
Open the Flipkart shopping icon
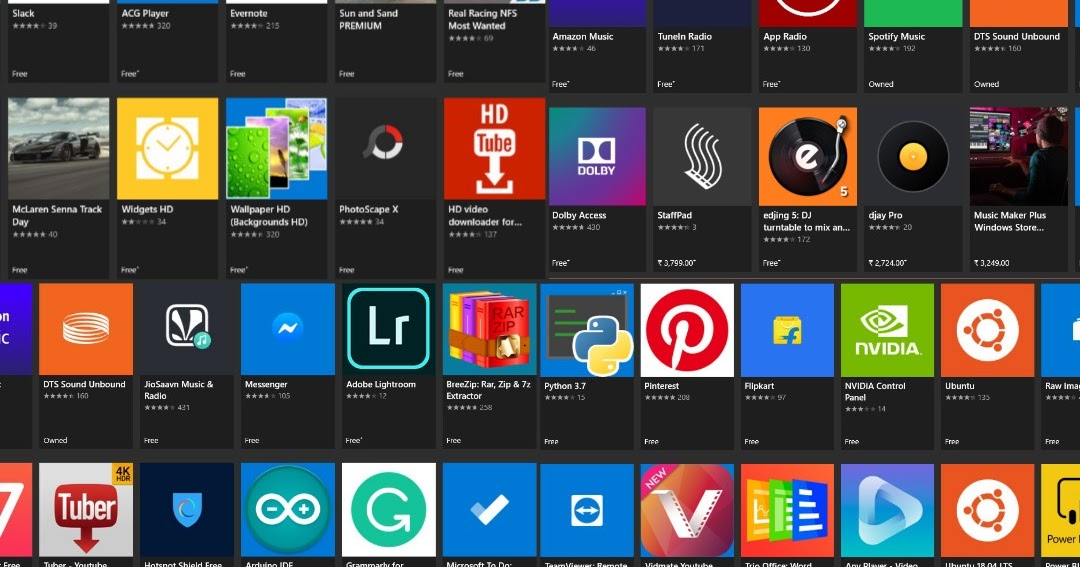tap(787, 331)
